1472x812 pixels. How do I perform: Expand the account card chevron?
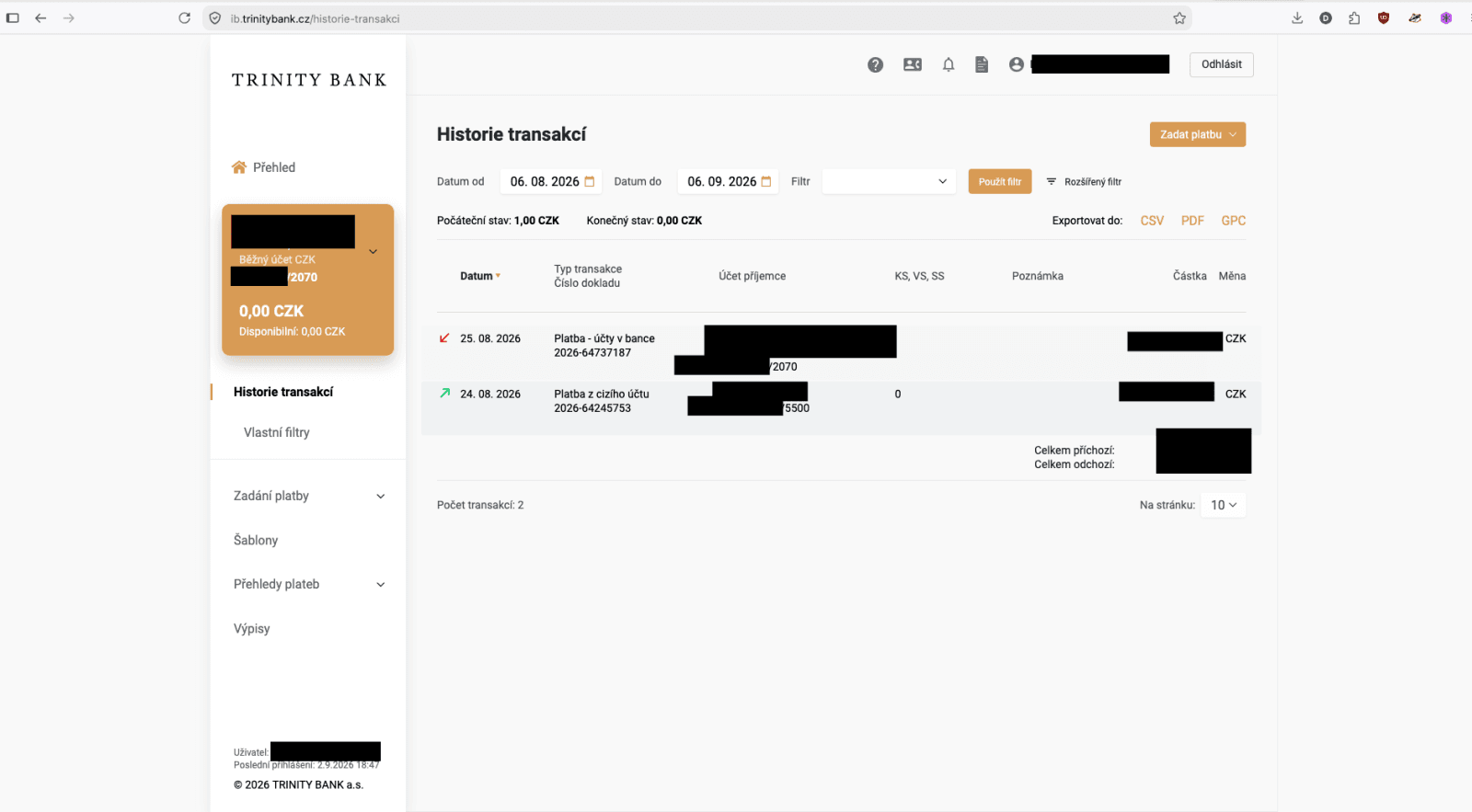click(373, 251)
